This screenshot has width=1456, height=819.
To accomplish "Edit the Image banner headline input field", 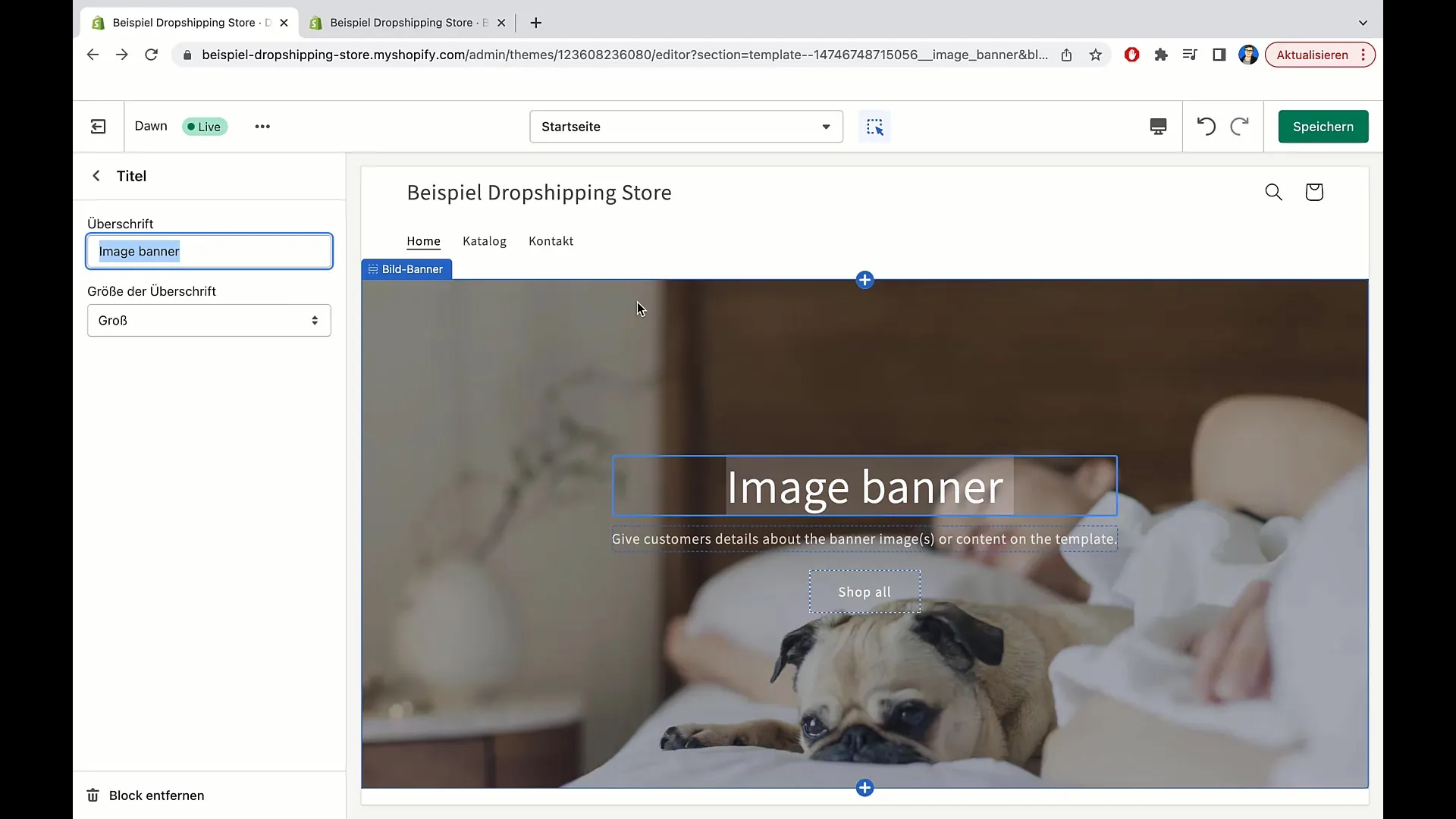I will 209,250.
